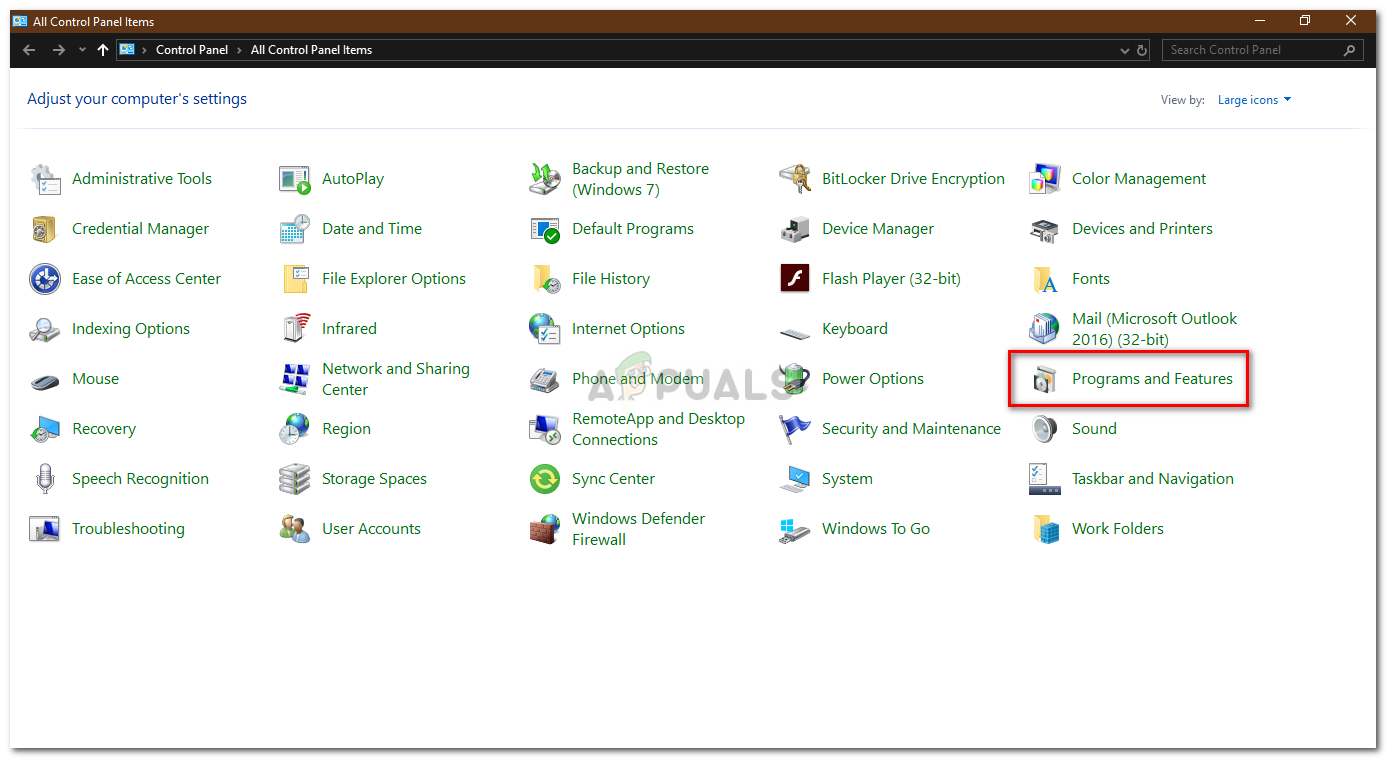
Task: Open the Flash Player icon
Action: pyautogui.click(x=795, y=279)
